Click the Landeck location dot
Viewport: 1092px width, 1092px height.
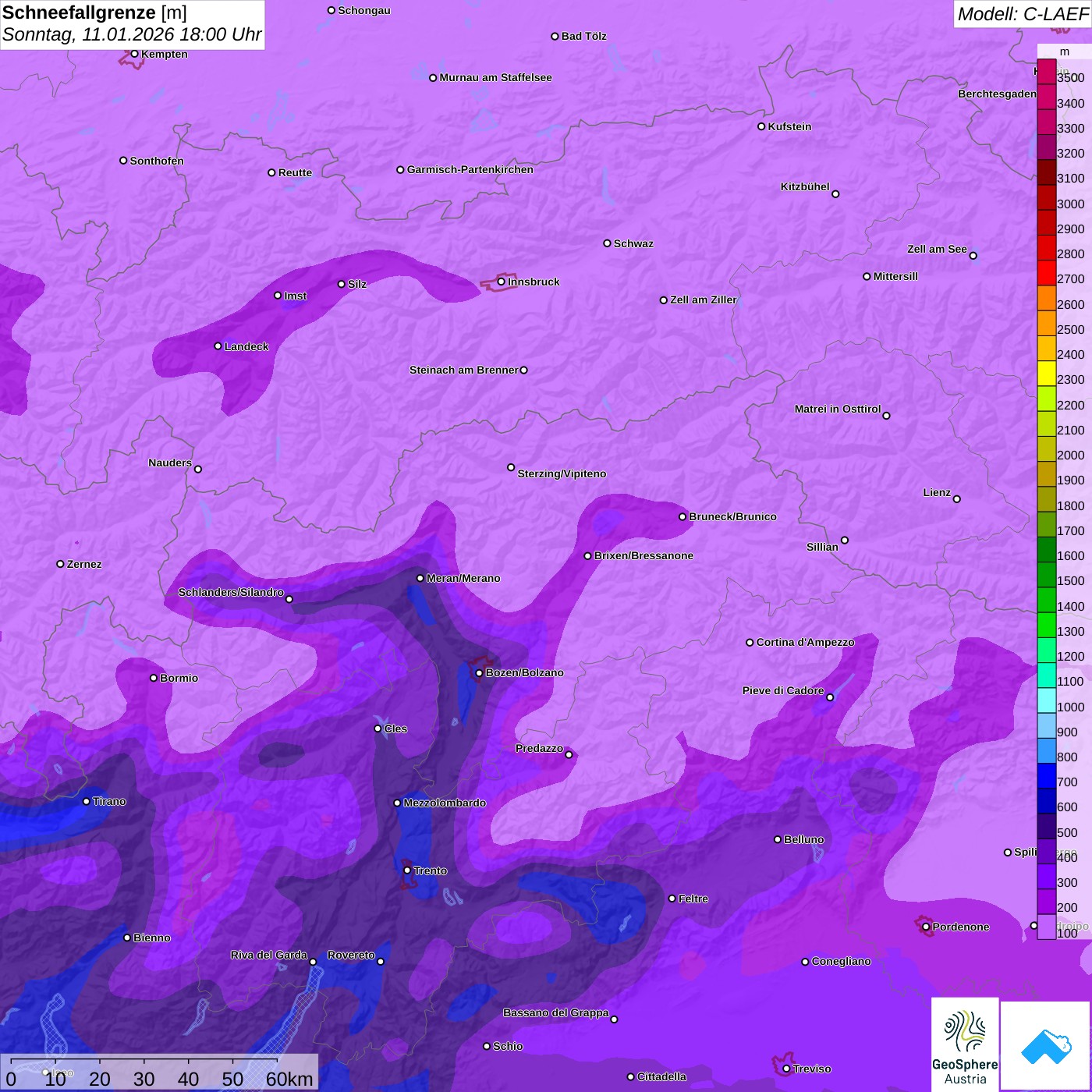[x=218, y=346]
